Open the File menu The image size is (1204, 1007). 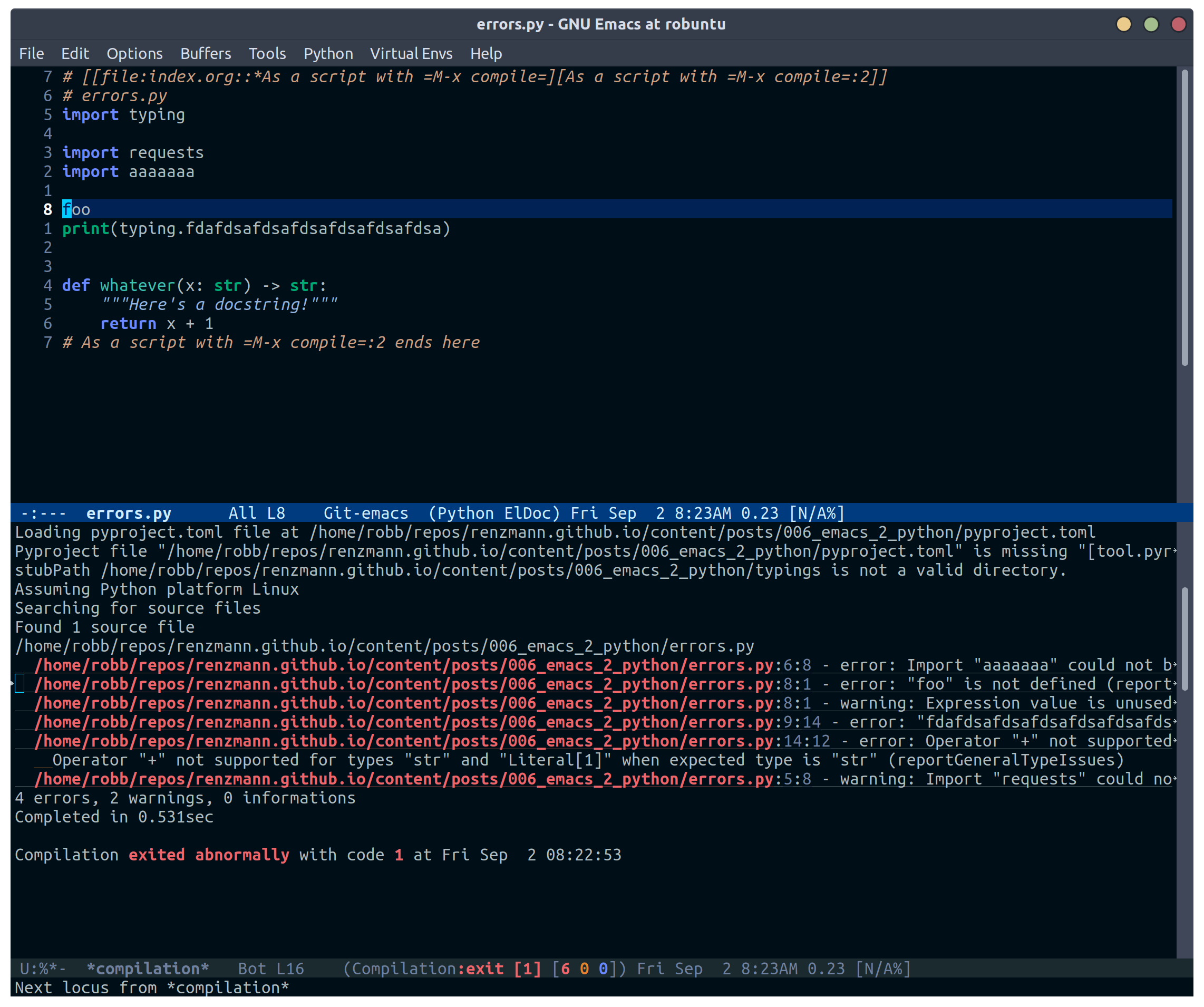[x=32, y=53]
